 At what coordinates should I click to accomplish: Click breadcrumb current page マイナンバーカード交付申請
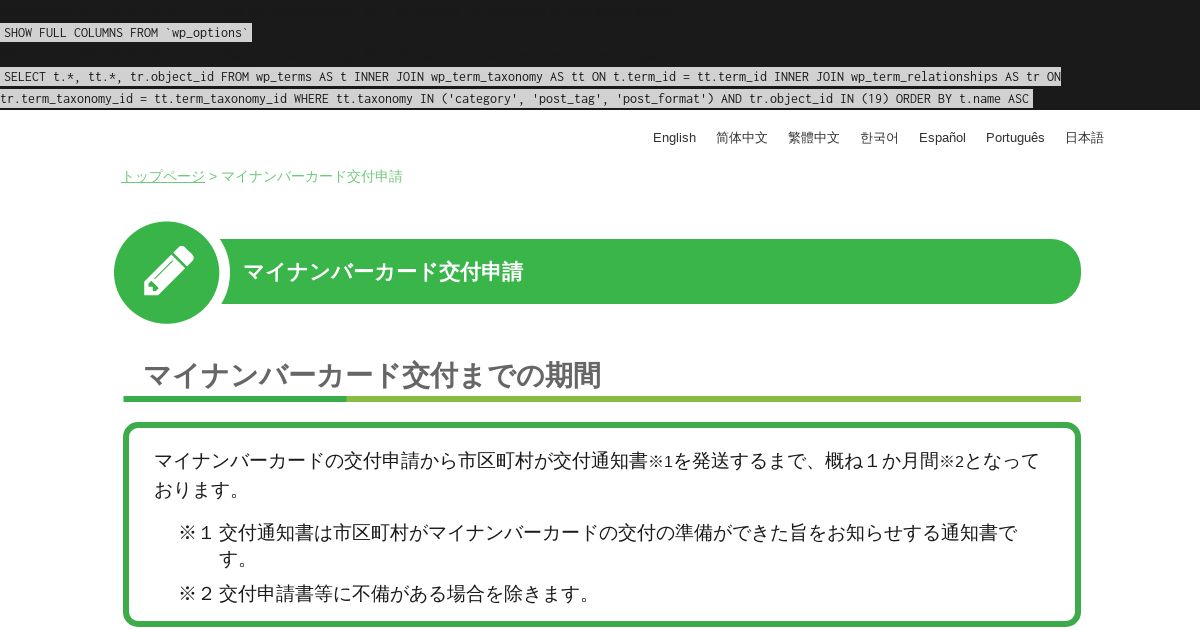312,176
